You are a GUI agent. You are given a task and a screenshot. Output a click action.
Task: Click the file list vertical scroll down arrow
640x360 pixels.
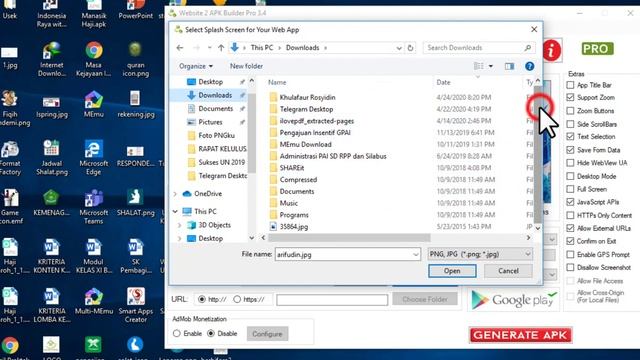[538, 228]
